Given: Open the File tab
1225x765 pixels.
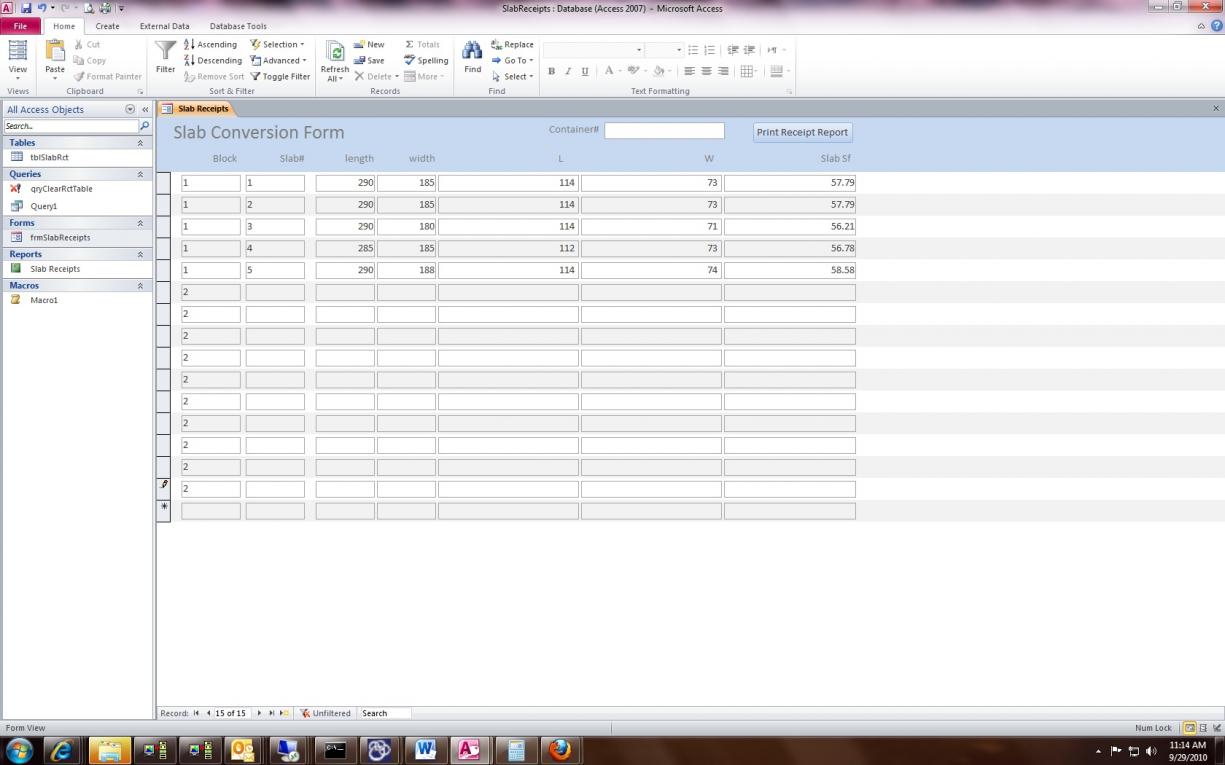Looking at the screenshot, I should [x=20, y=26].
